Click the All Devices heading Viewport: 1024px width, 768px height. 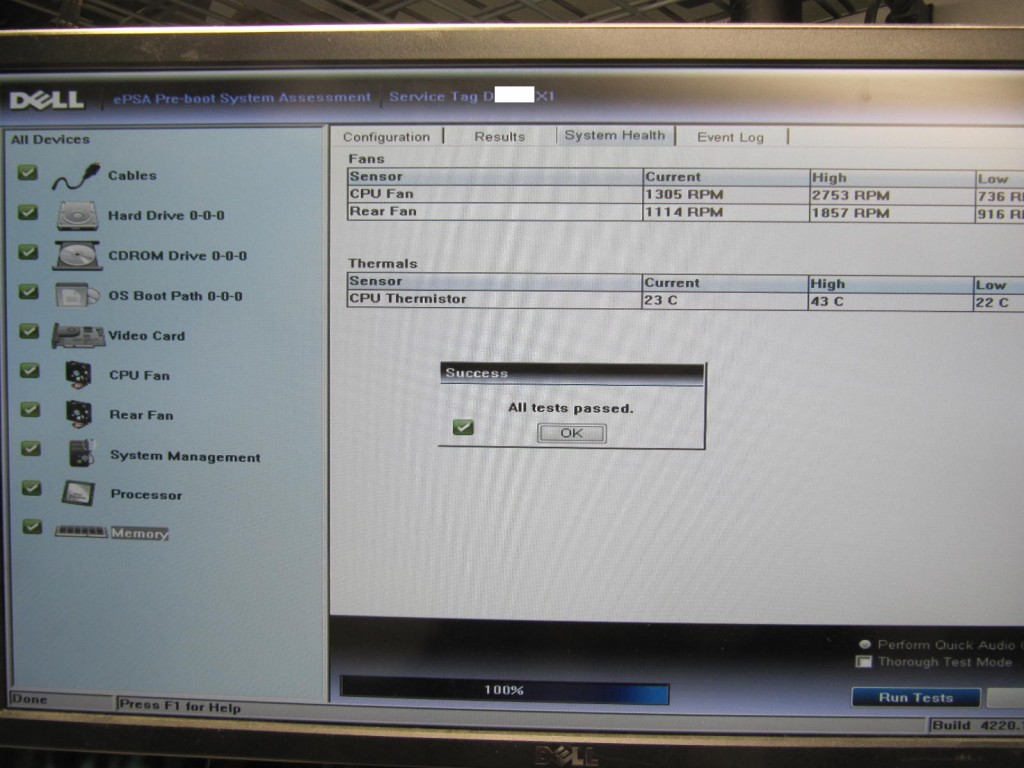tap(50, 139)
